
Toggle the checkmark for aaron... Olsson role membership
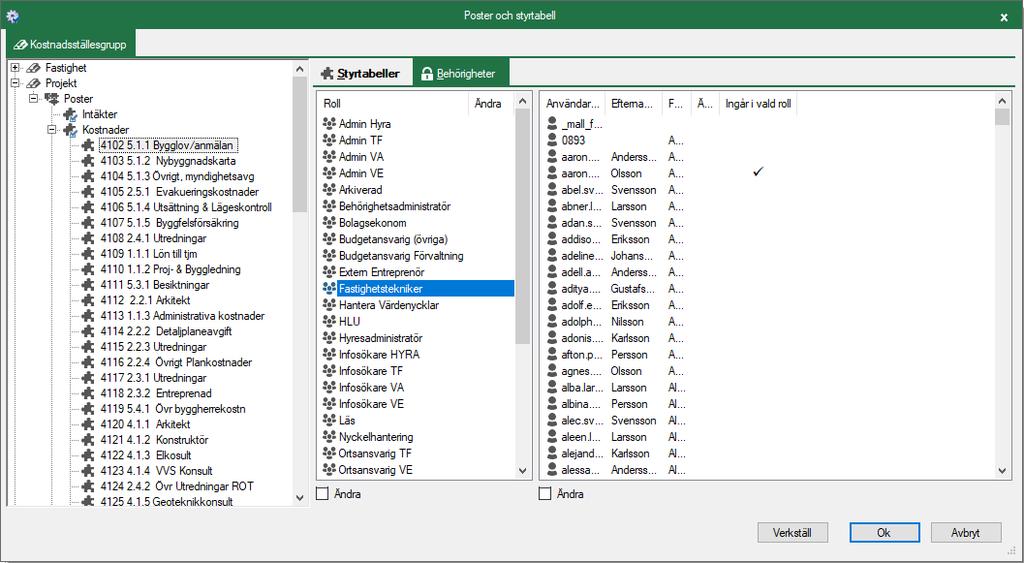click(758, 172)
